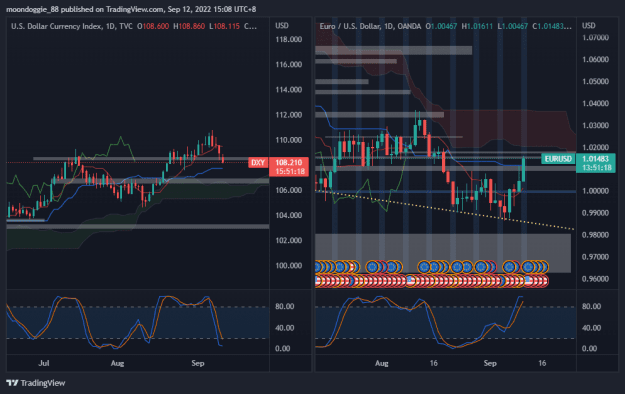Click the 0.00 stochastic level on EURUSD pane

[590, 349]
